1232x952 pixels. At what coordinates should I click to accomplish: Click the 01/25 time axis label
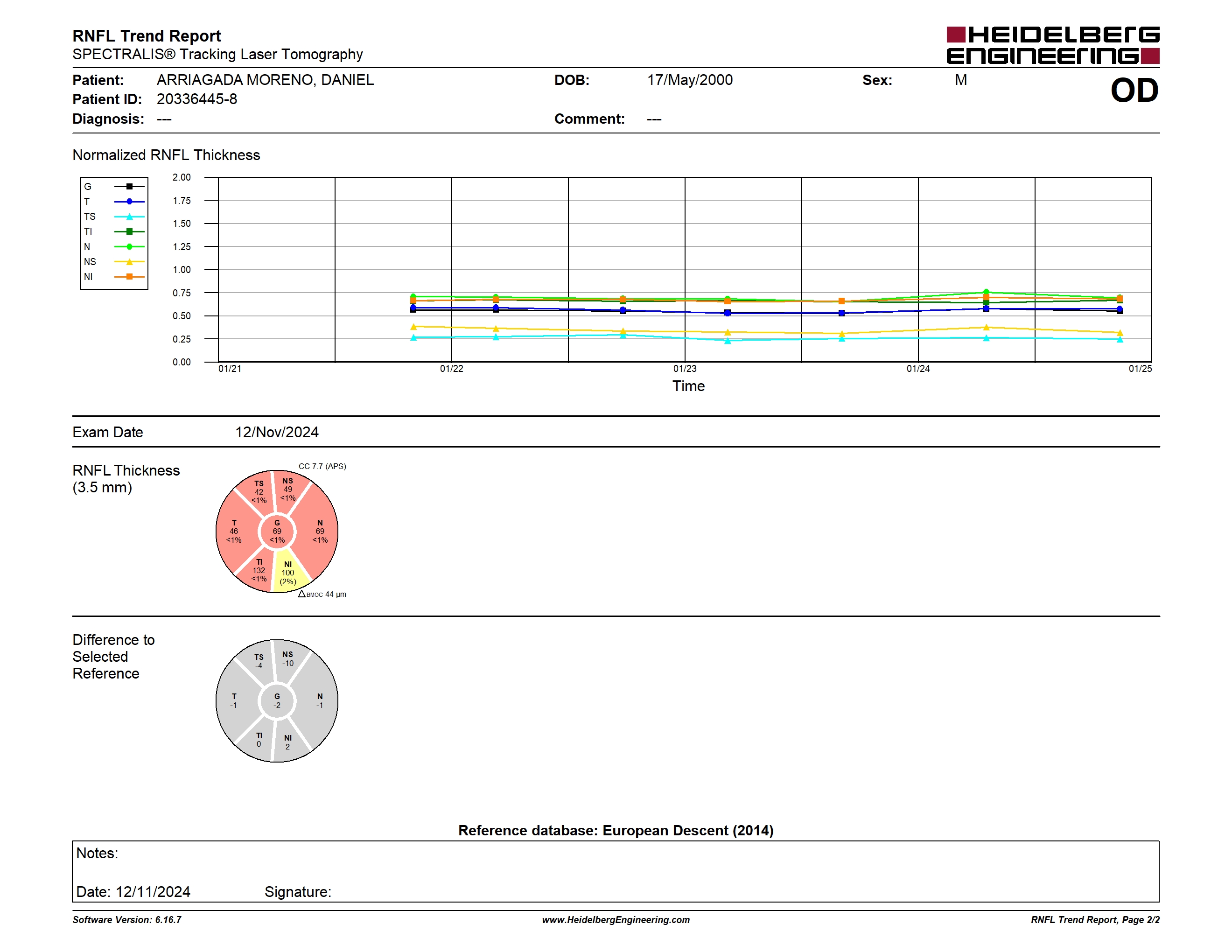coord(1140,368)
